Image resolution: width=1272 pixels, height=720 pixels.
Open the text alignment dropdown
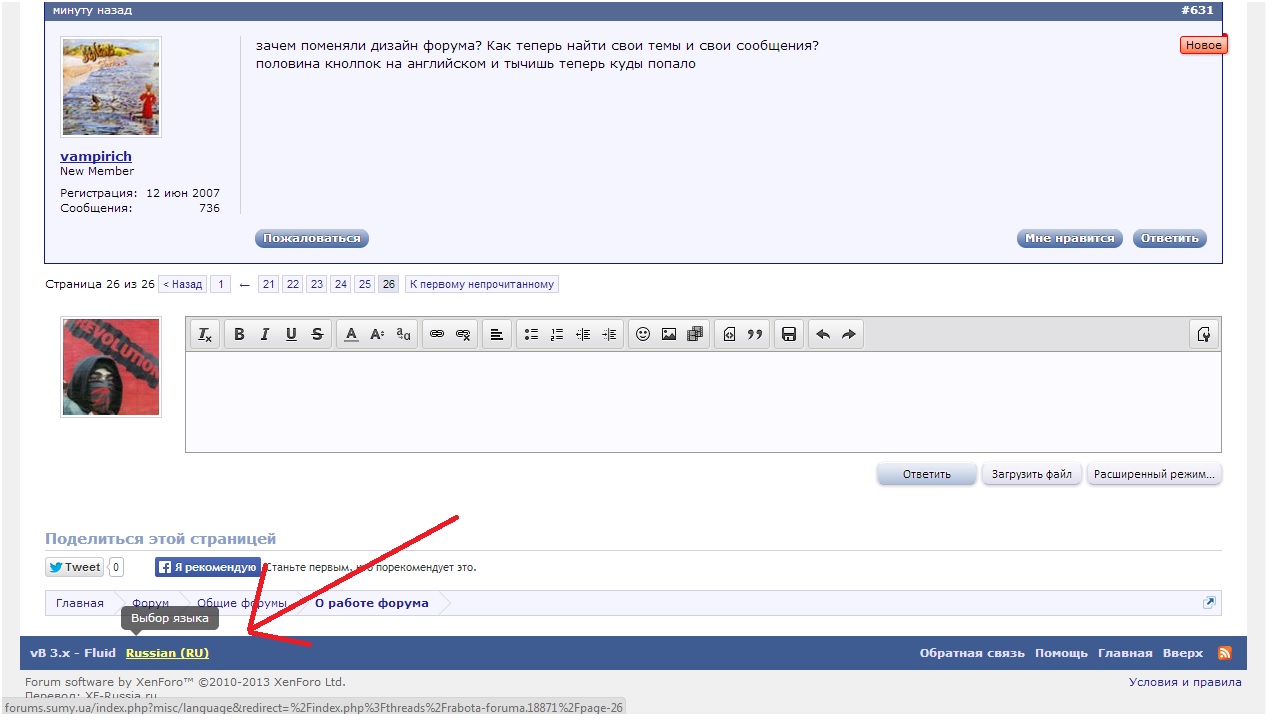coord(496,335)
